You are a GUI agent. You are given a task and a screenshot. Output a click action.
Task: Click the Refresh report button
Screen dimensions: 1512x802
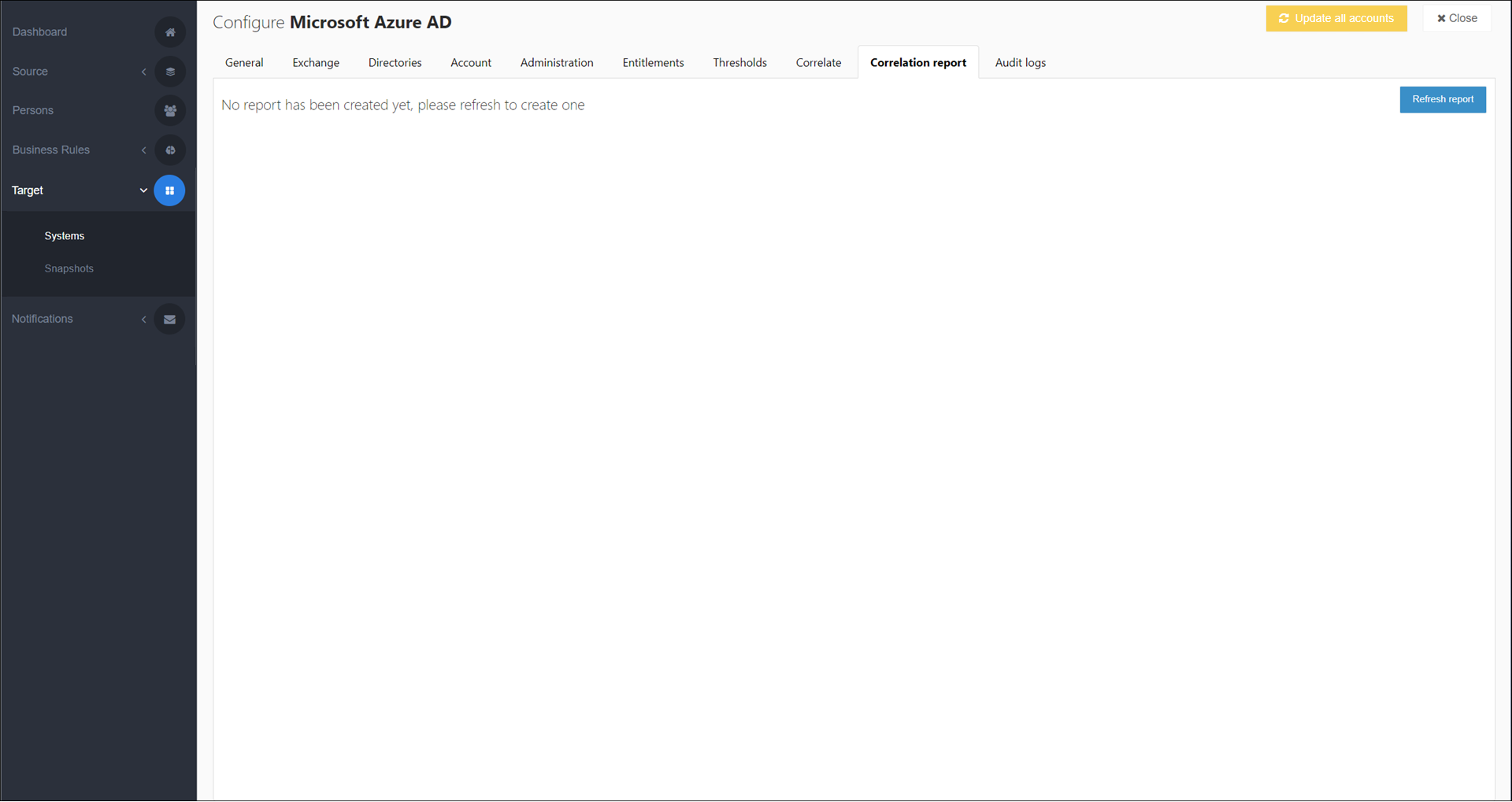(1443, 100)
